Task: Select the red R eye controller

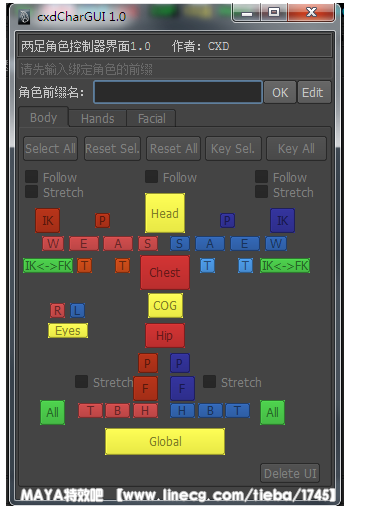Action: pyautogui.click(x=57, y=310)
